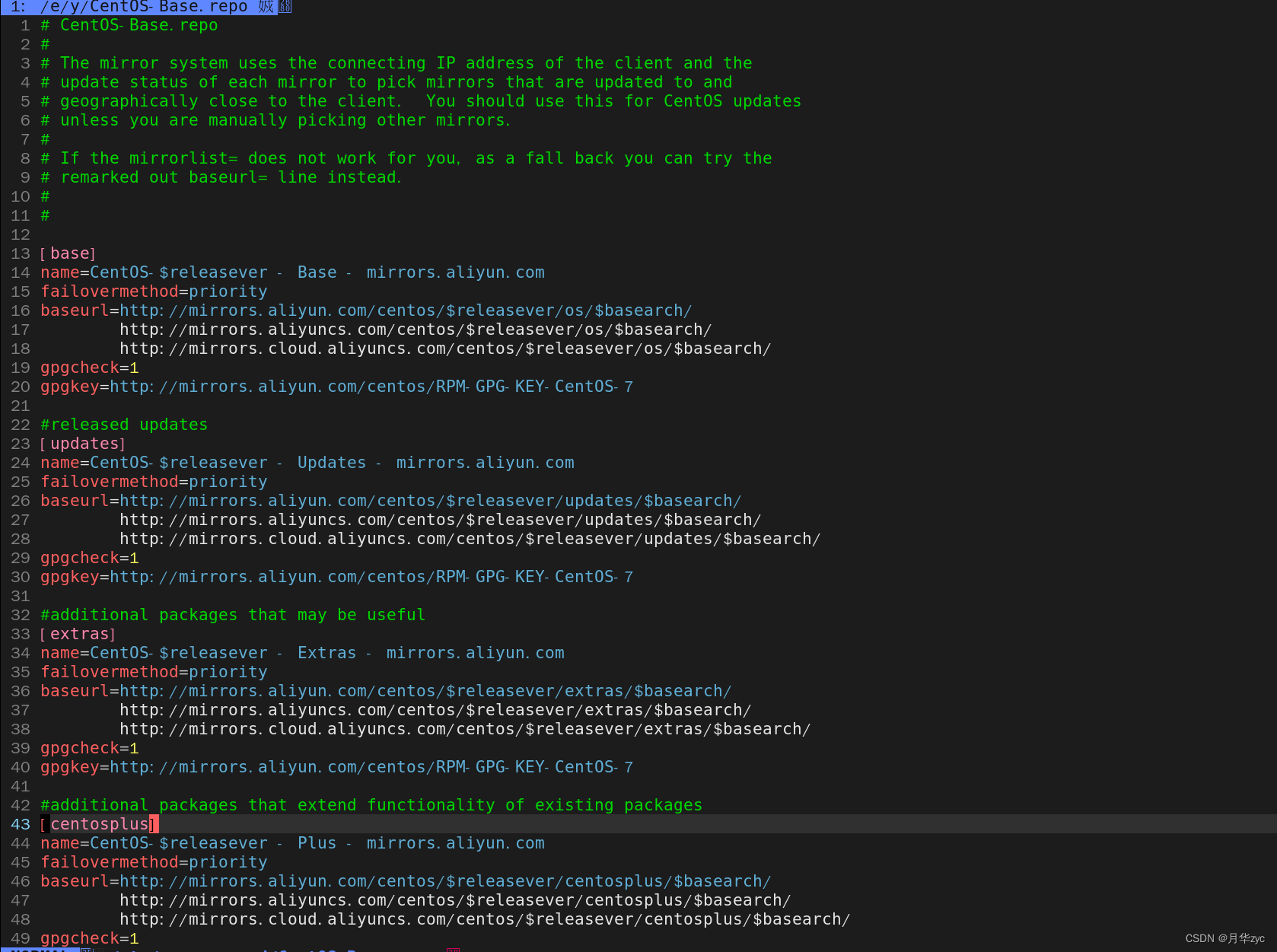Click the mirrors.cloud.aliyuncs.com /extras/ URL on line 38
This screenshot has width=1277, height=952.
(x=465, y=729)
